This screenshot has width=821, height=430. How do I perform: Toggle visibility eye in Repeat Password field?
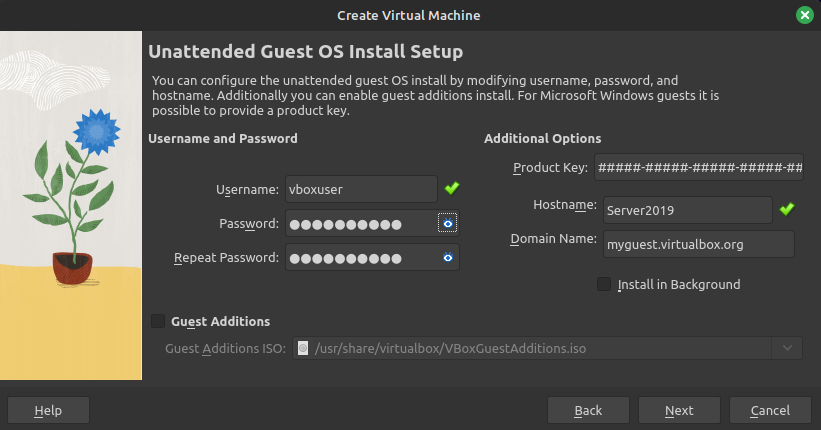coord(448,258)
